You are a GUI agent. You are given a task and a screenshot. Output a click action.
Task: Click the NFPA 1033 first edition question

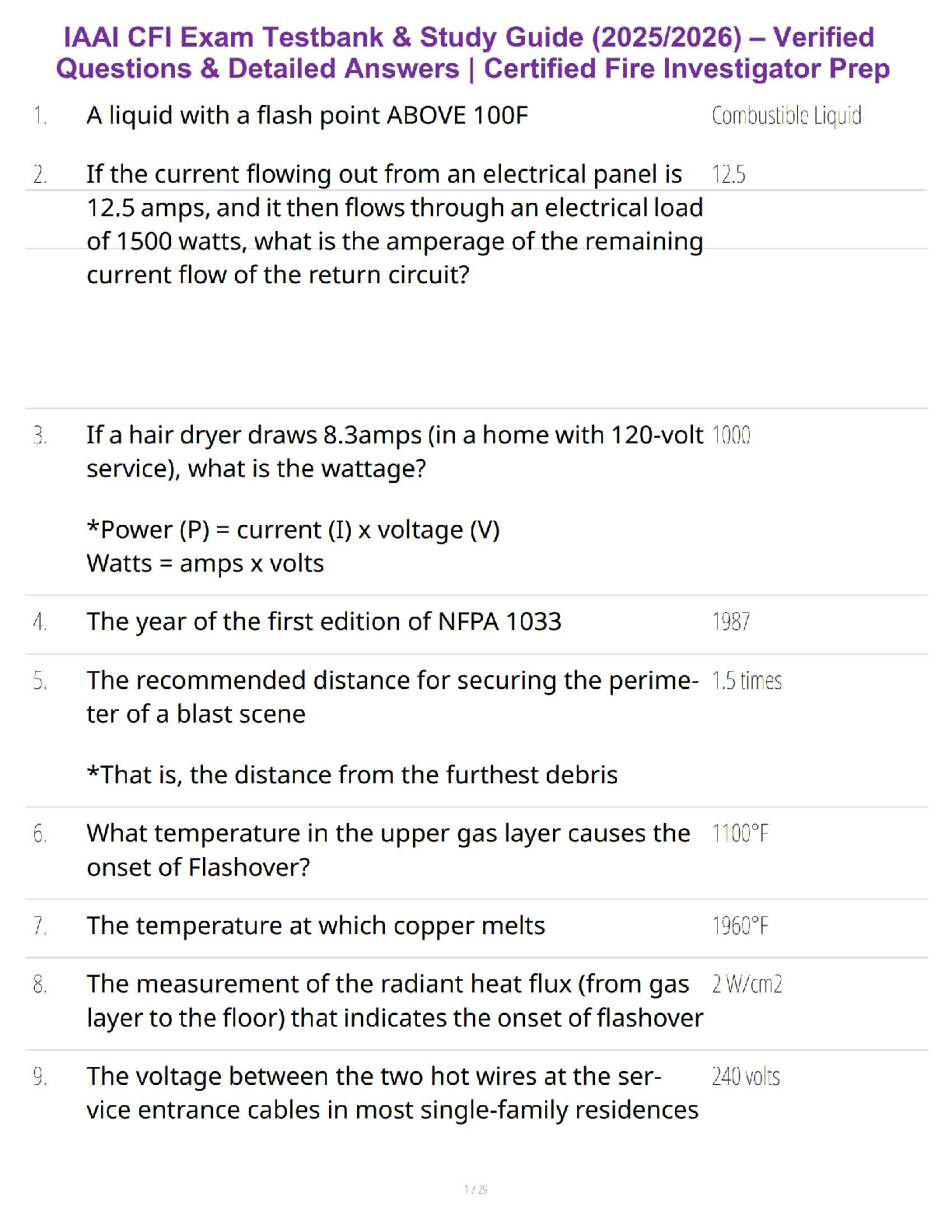324,621
